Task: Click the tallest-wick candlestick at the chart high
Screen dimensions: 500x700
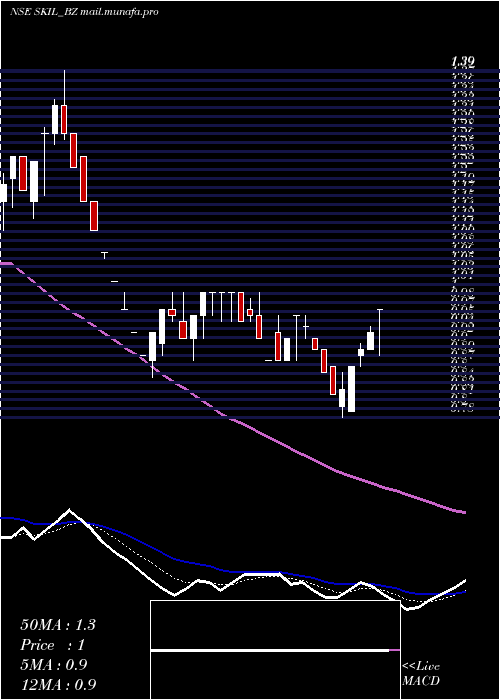Action: click(x=64, y=119)
